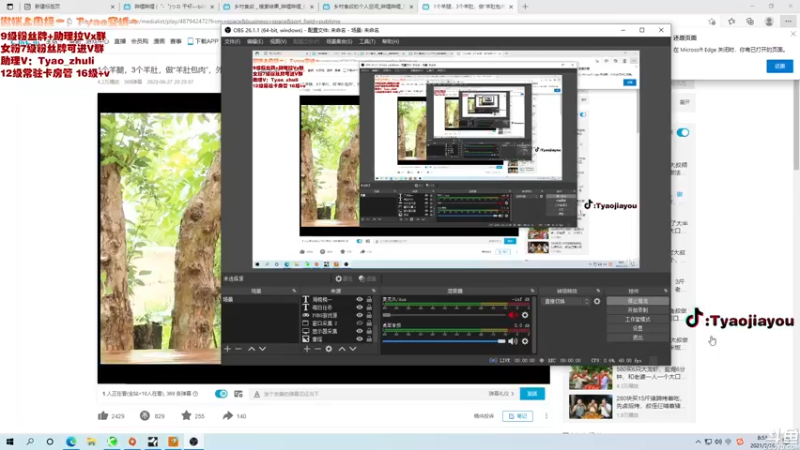The width and height of the screenshot is (800, 450).
Task: Open more options three-dot icon under video
Action: coord(546,416)
